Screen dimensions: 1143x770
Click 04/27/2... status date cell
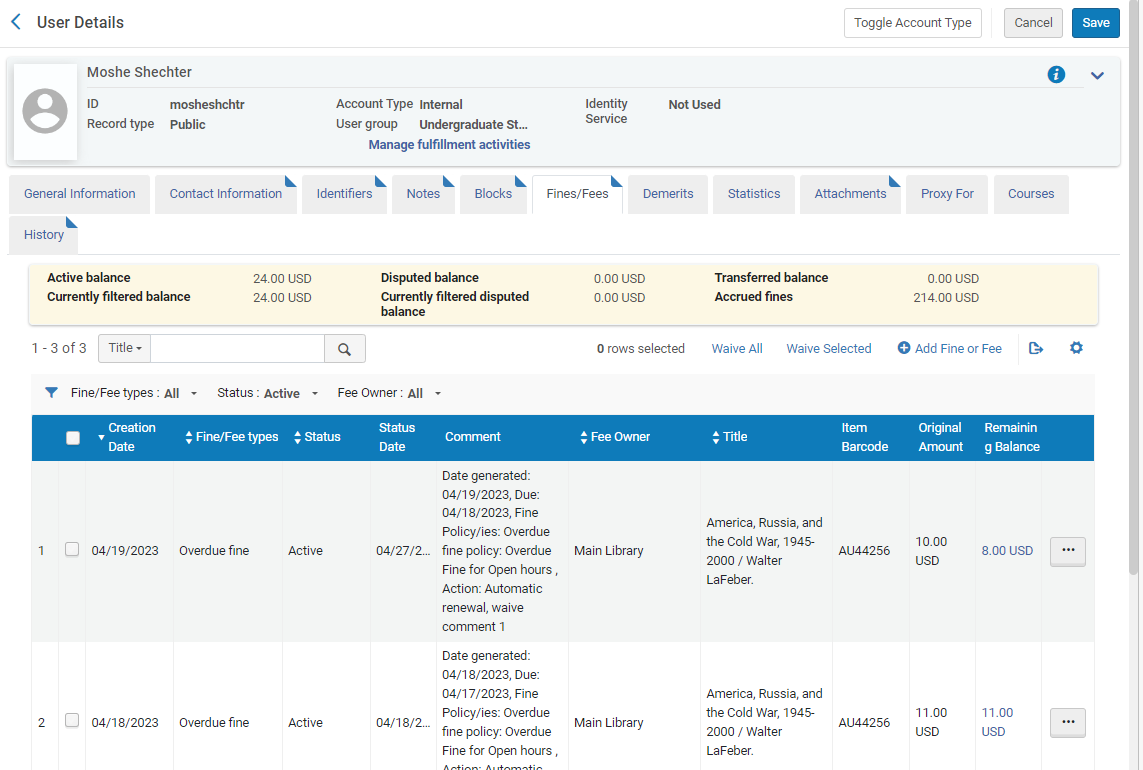(402, 551)
